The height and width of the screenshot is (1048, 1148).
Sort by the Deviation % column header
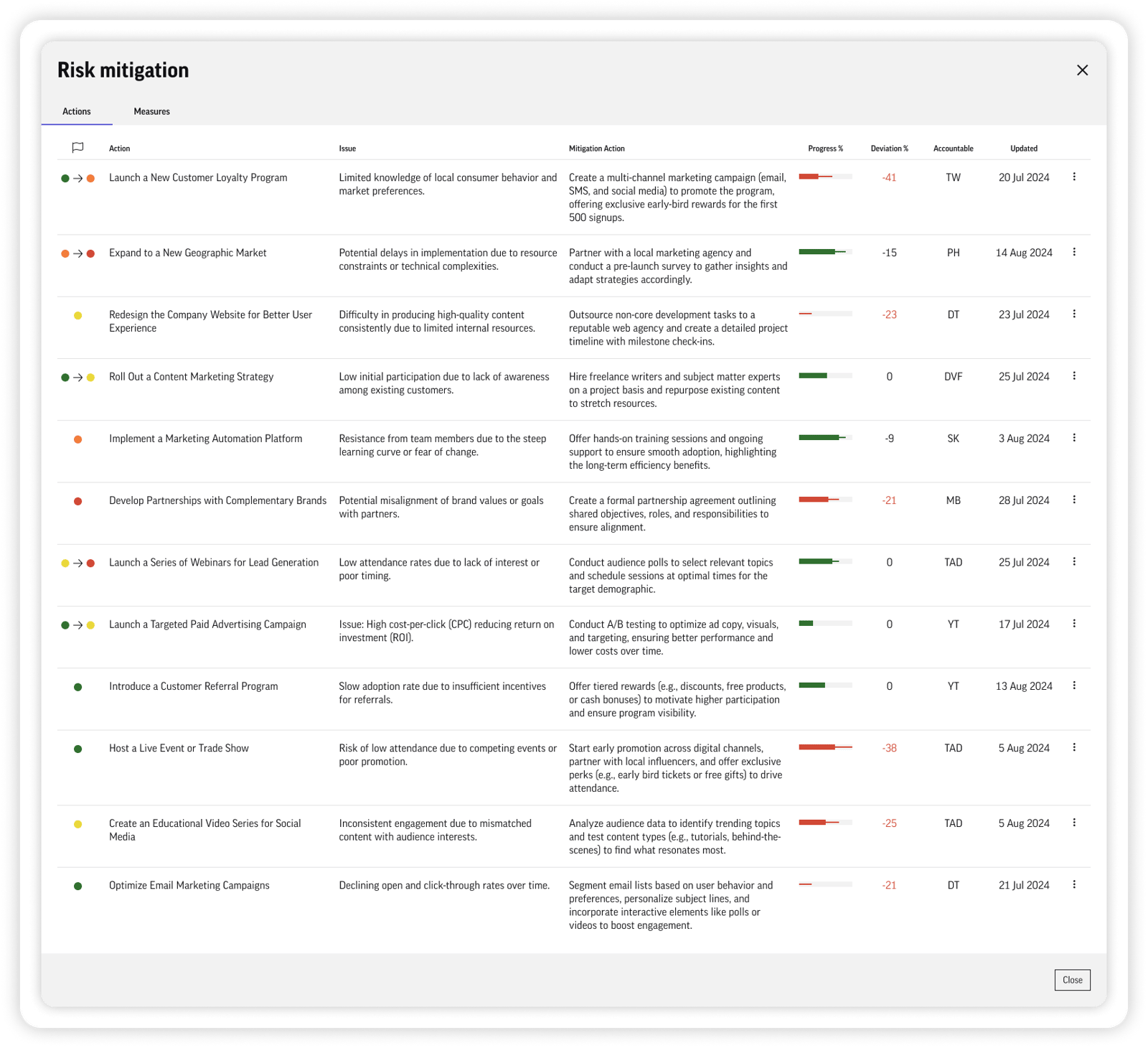click(889, 149)
